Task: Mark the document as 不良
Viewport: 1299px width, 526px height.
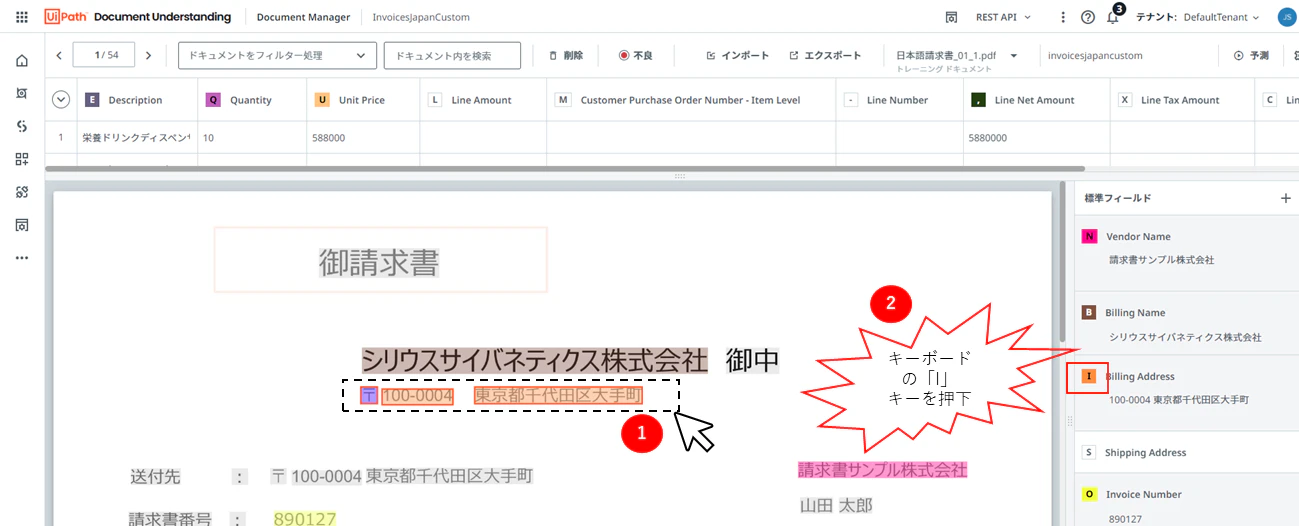Action: [x=635, y=56]
